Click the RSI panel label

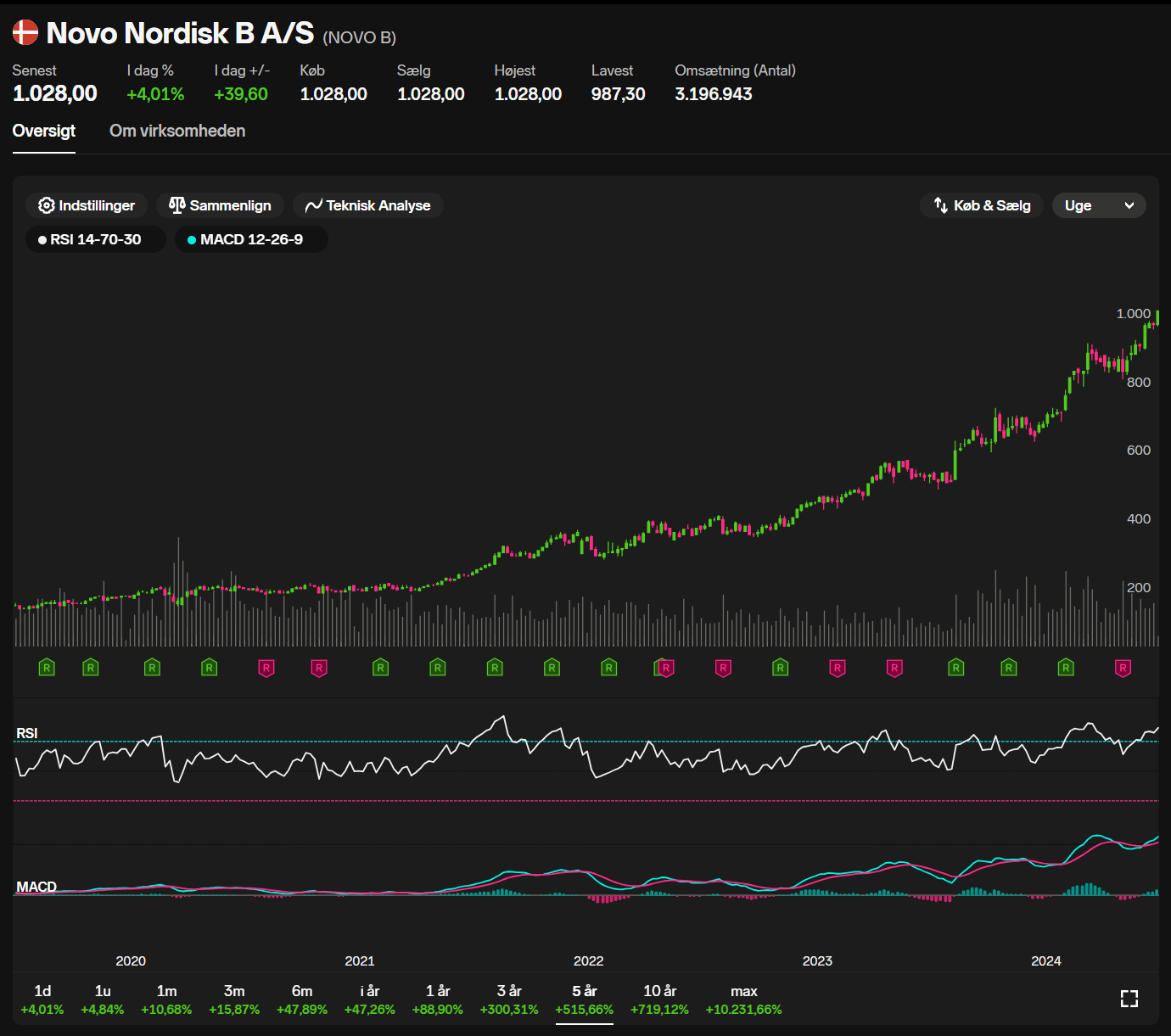coord(27,733)
